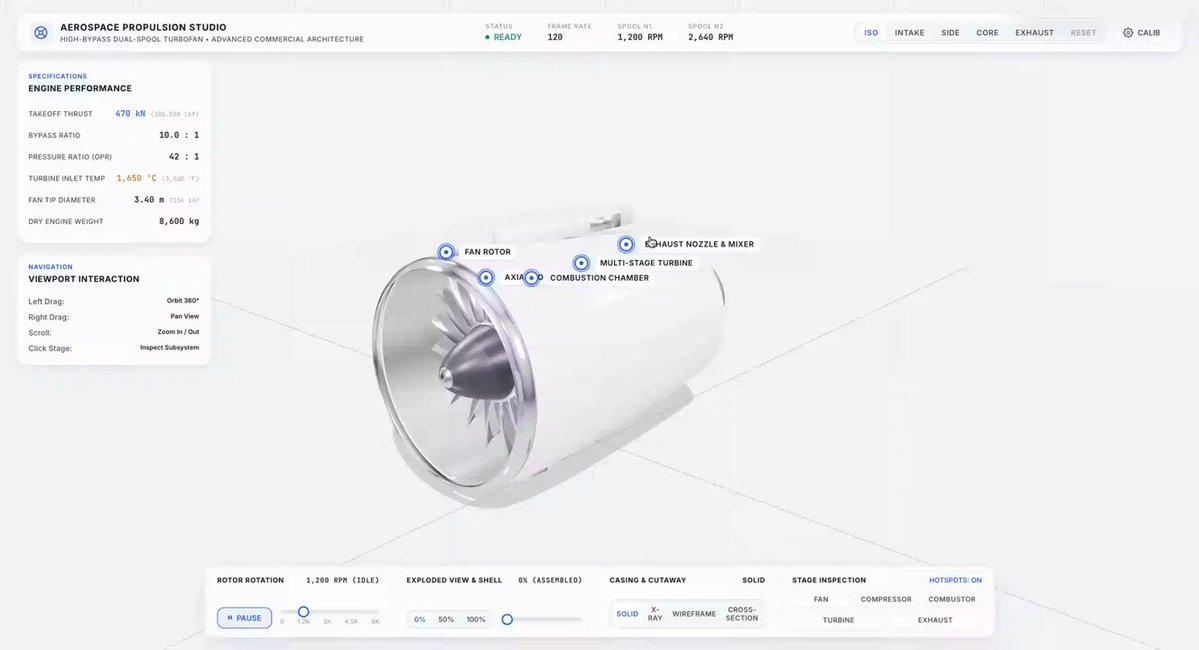The height and width of the screenshot is (650, 1199).
Task: Click the 470 kN takeoff thrust value
Action: tap(130, 114)
